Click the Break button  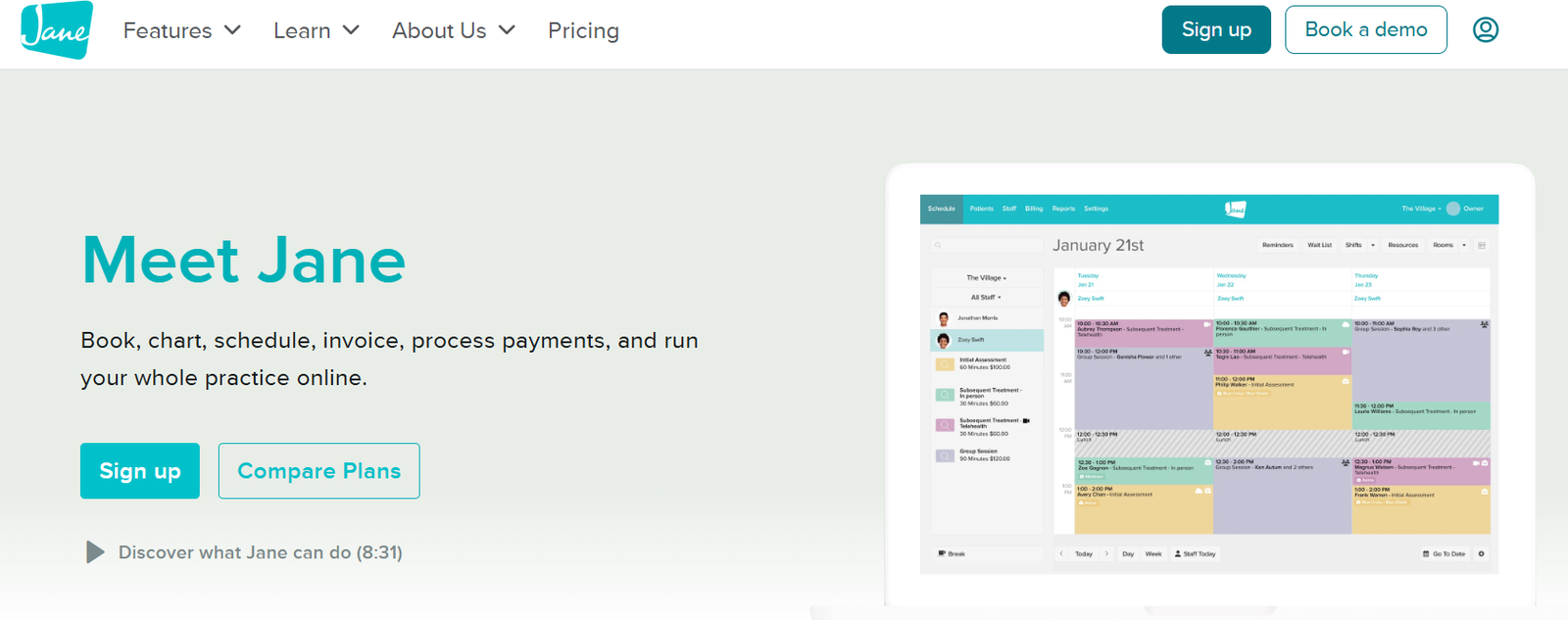[987, 553]
